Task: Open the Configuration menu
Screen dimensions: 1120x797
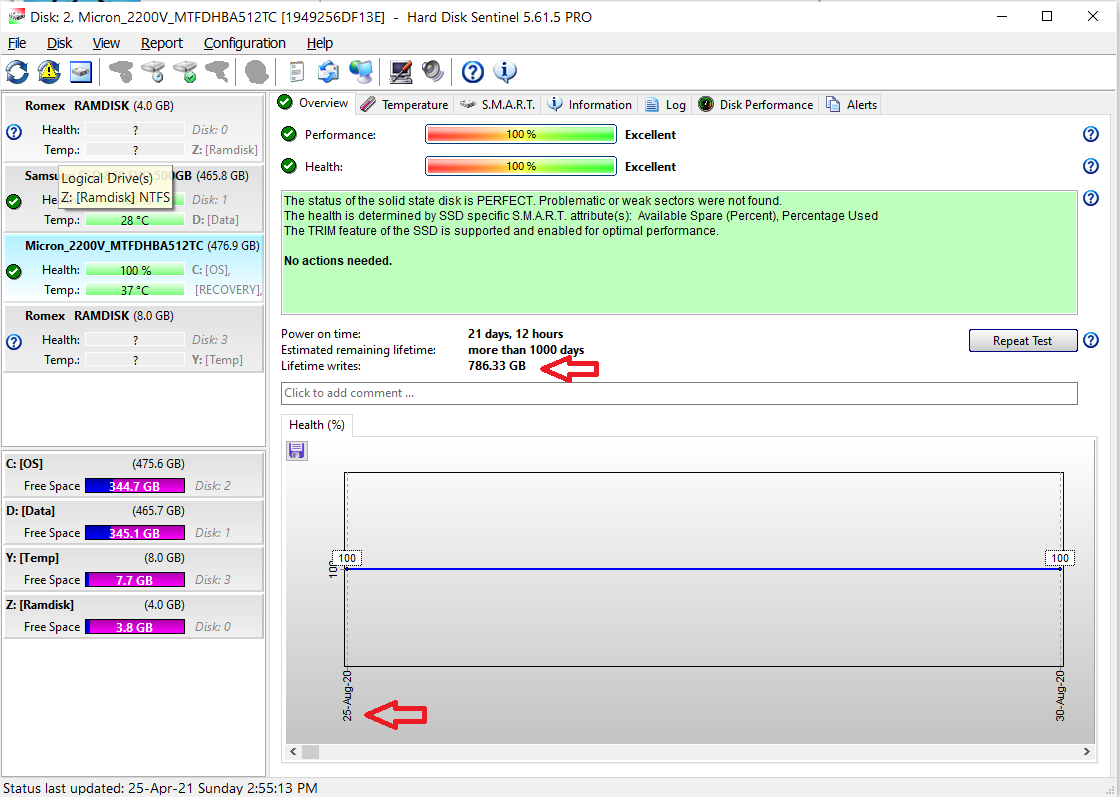Action: pos(244,44)
